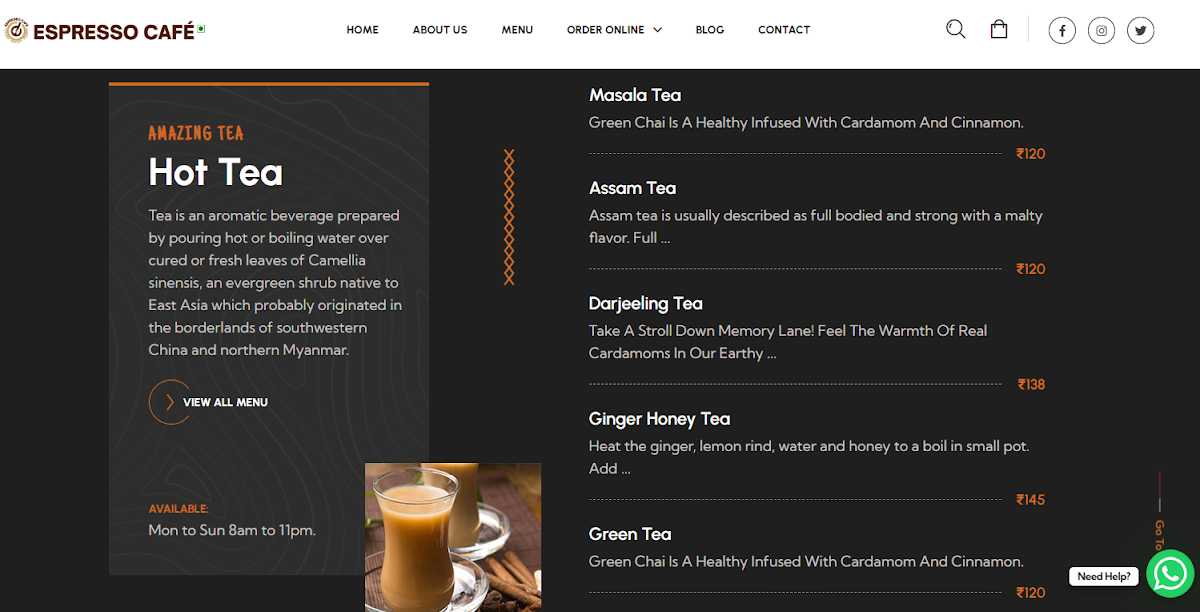Open the Instagram profile icon
The height and width of the screenshot is (612, 1200).
pyautogui.click(x=1101, y=31)
